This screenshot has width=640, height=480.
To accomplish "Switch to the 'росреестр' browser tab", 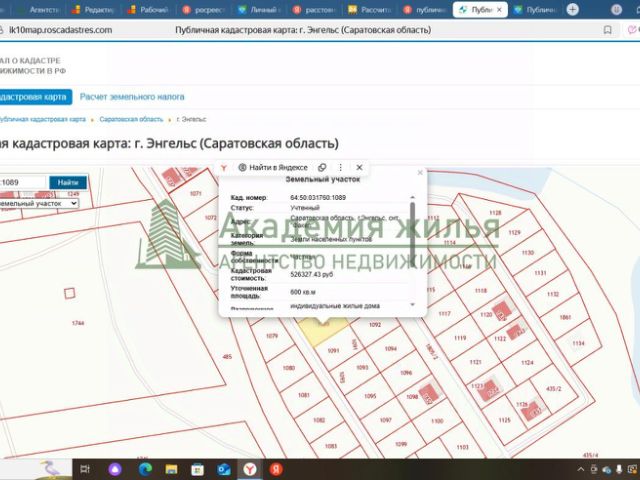I will pyautogui.click(x=203, y=9).
